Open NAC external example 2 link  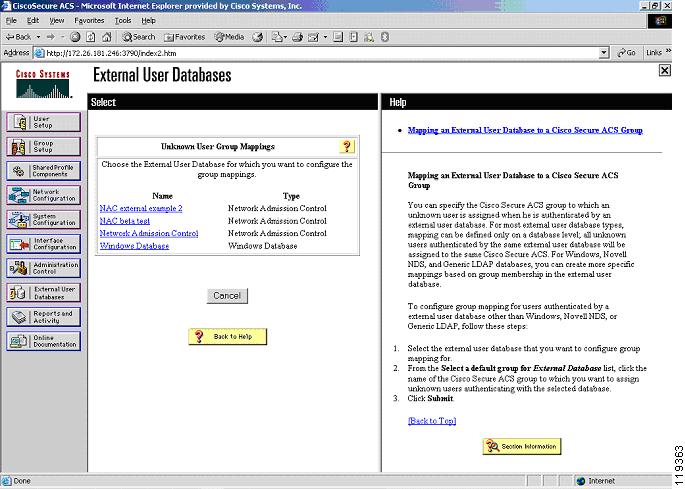tap(141, 208)
